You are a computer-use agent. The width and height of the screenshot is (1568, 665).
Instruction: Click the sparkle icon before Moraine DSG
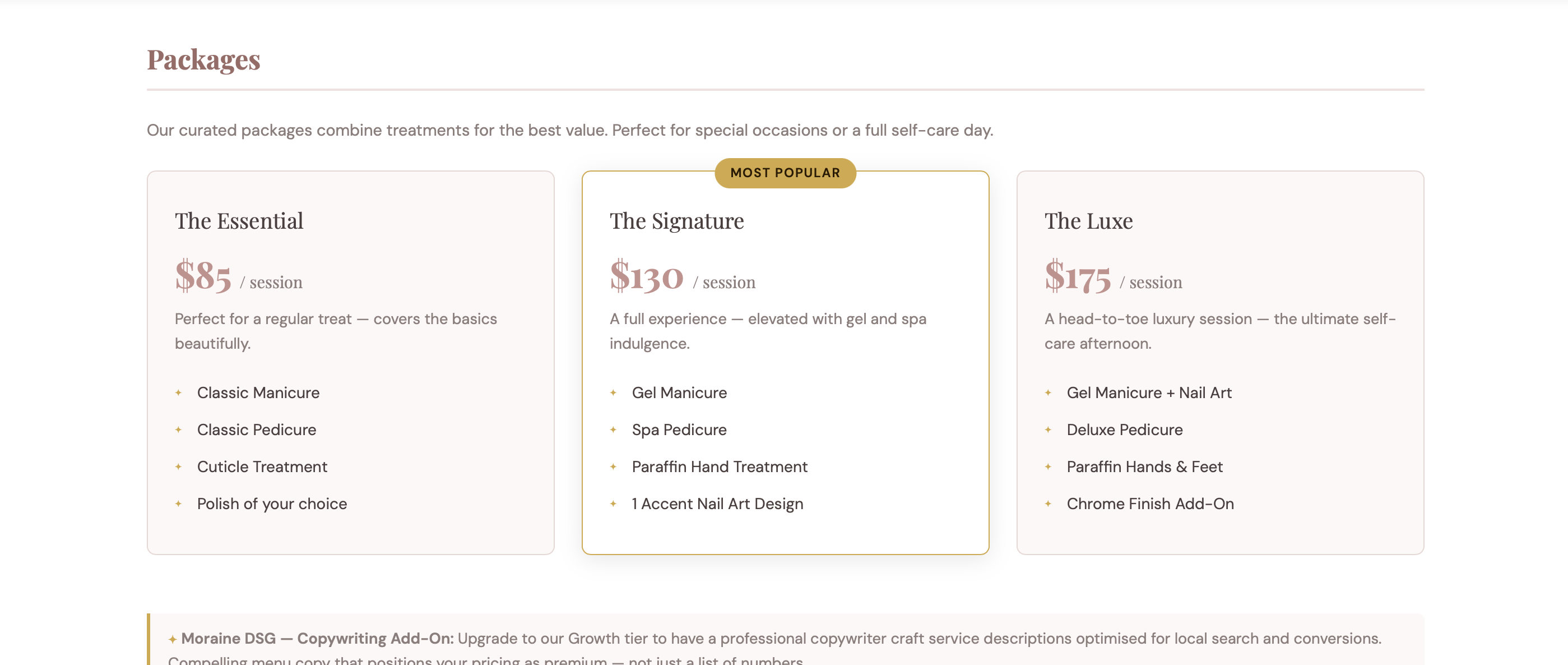[172, 639]
